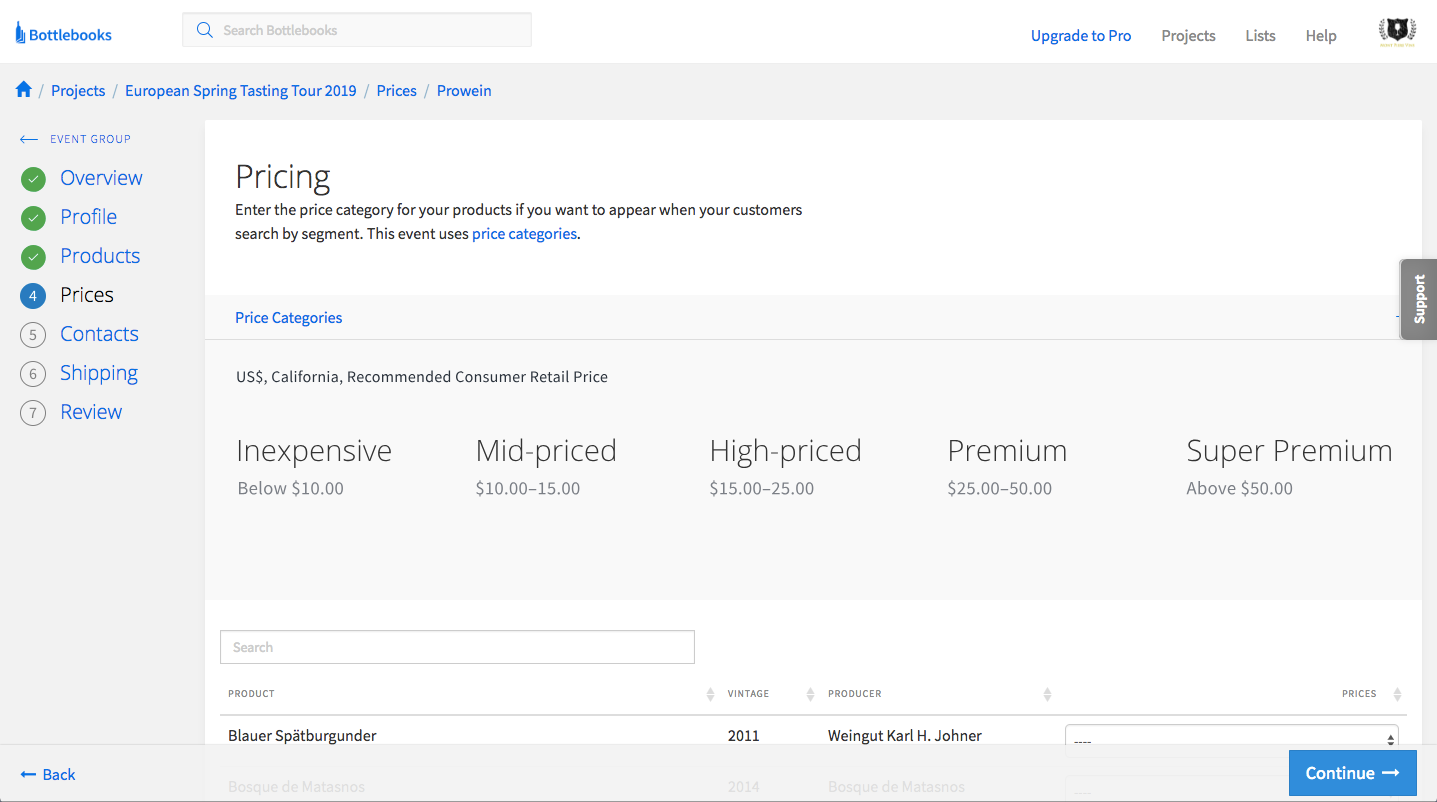Screen dimensions: 1437x802
Task: Click the High-priced category heading
Action: point(785,451)
